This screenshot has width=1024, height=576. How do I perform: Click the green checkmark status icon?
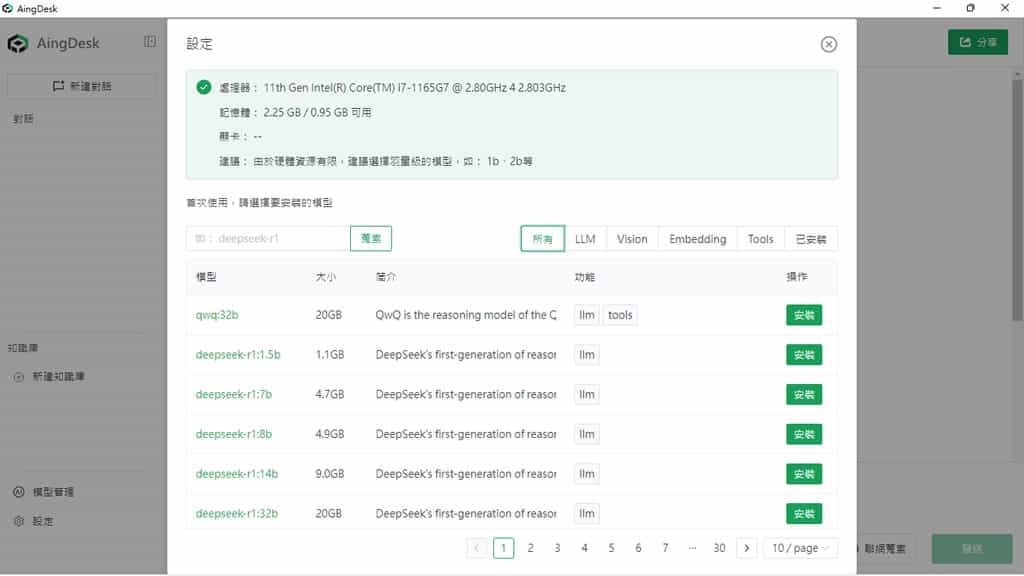[204, 88]
